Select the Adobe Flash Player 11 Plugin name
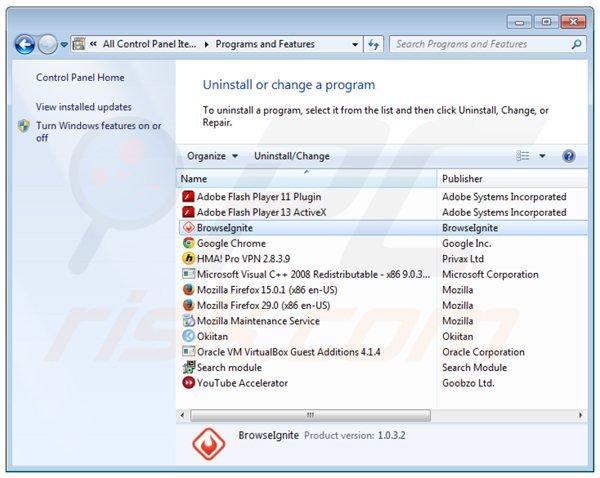 pyautogui.click(x=259, y=197)
